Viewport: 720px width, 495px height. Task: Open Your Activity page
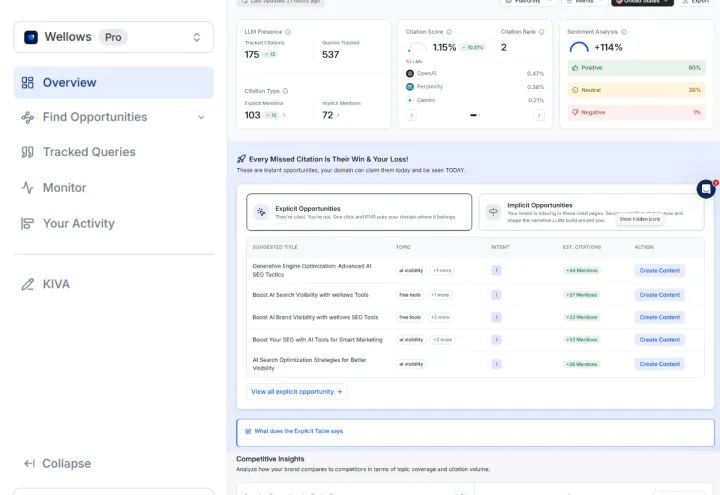[x=79, y=224]
